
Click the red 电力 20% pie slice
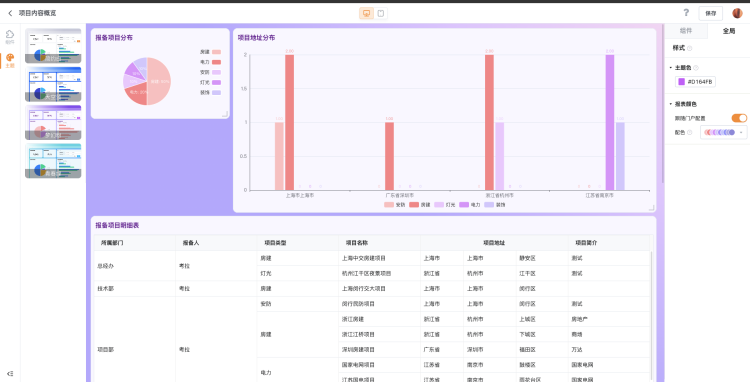(x=138, y=93)
